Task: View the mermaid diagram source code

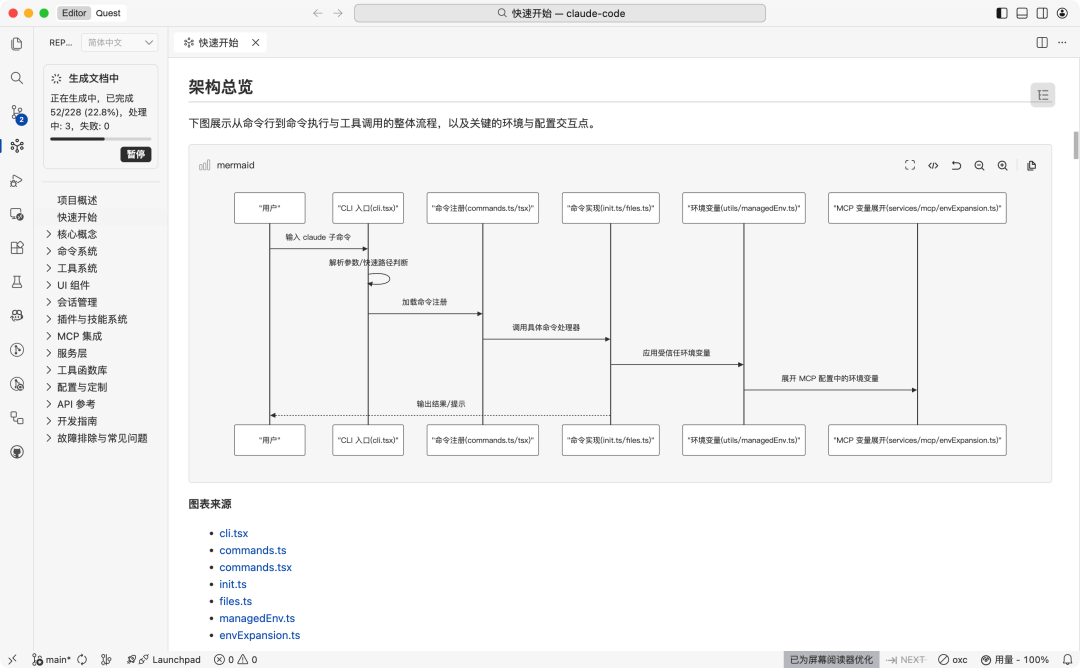Action: pyautogui.click(x=933, y=165)
